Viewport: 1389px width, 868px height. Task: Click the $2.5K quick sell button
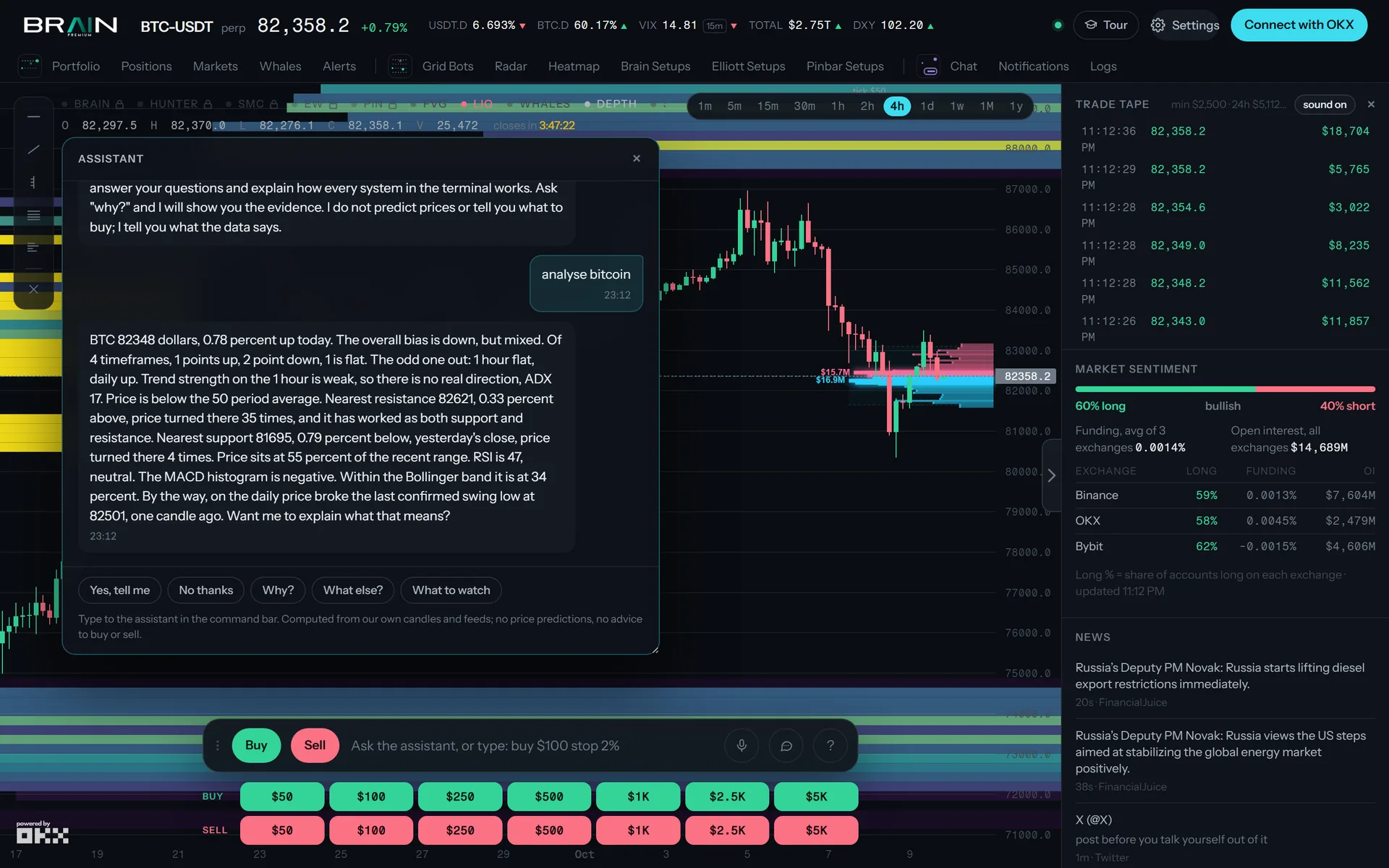coord(727,830)
